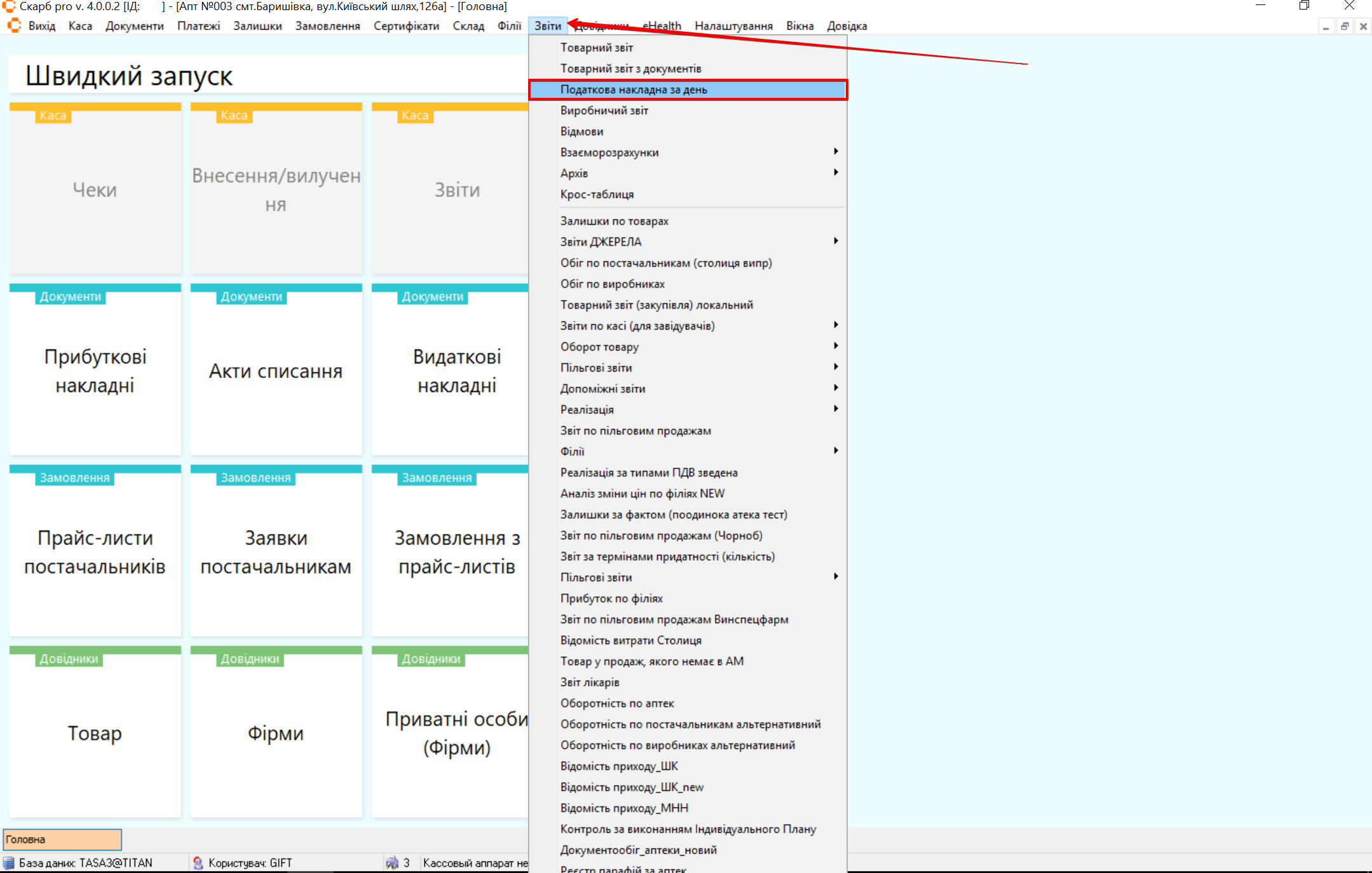
Task: Launch the Акти списання tile
Action: click(276, 370)
